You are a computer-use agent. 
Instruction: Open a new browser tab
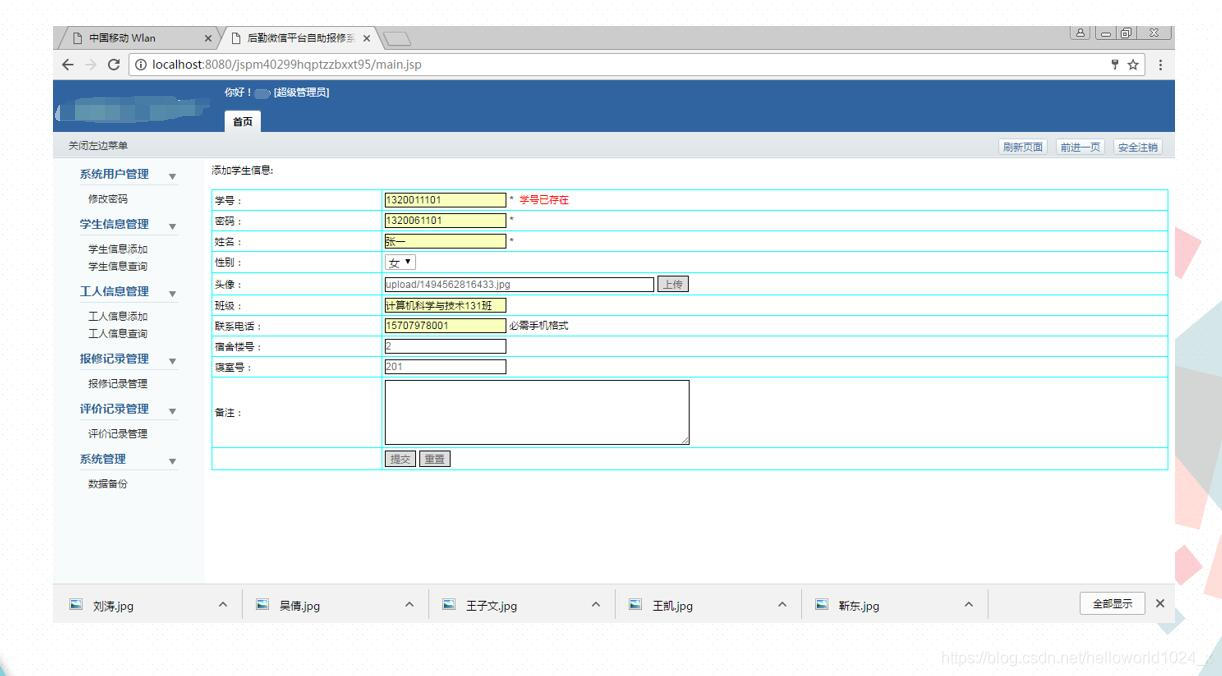point(397,39)
